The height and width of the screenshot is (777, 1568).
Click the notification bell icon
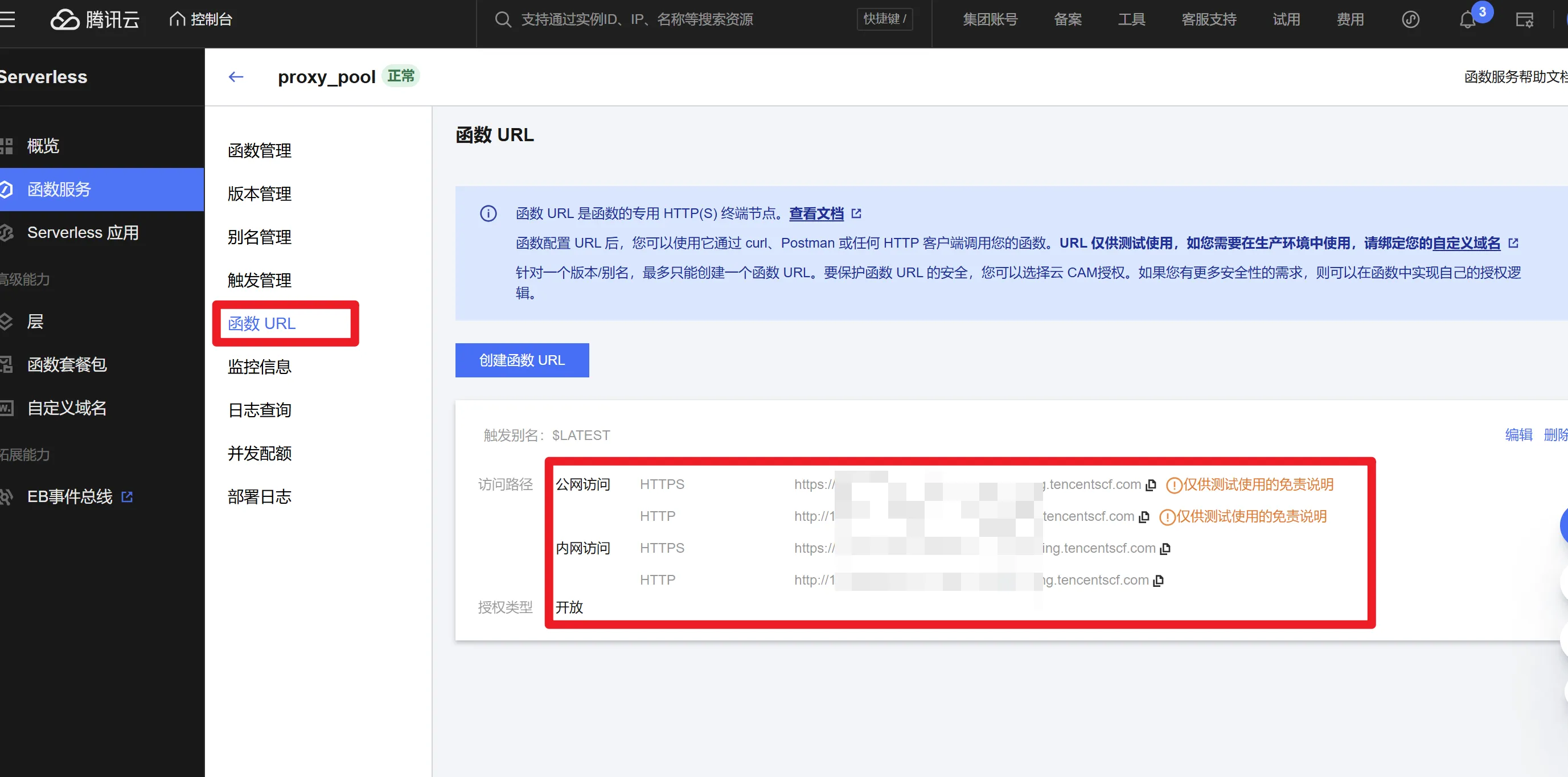1467,20
